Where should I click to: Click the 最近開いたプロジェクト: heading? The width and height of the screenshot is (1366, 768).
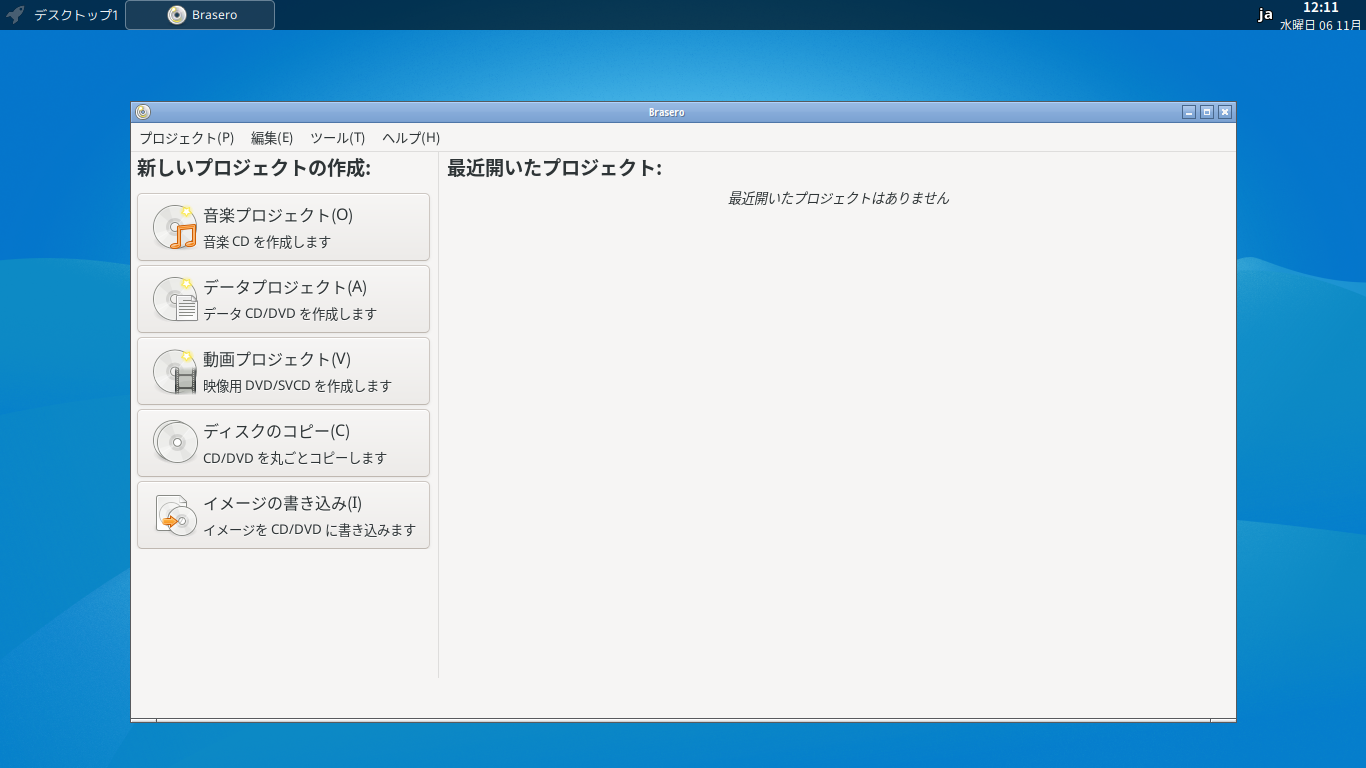coord(554,168)
